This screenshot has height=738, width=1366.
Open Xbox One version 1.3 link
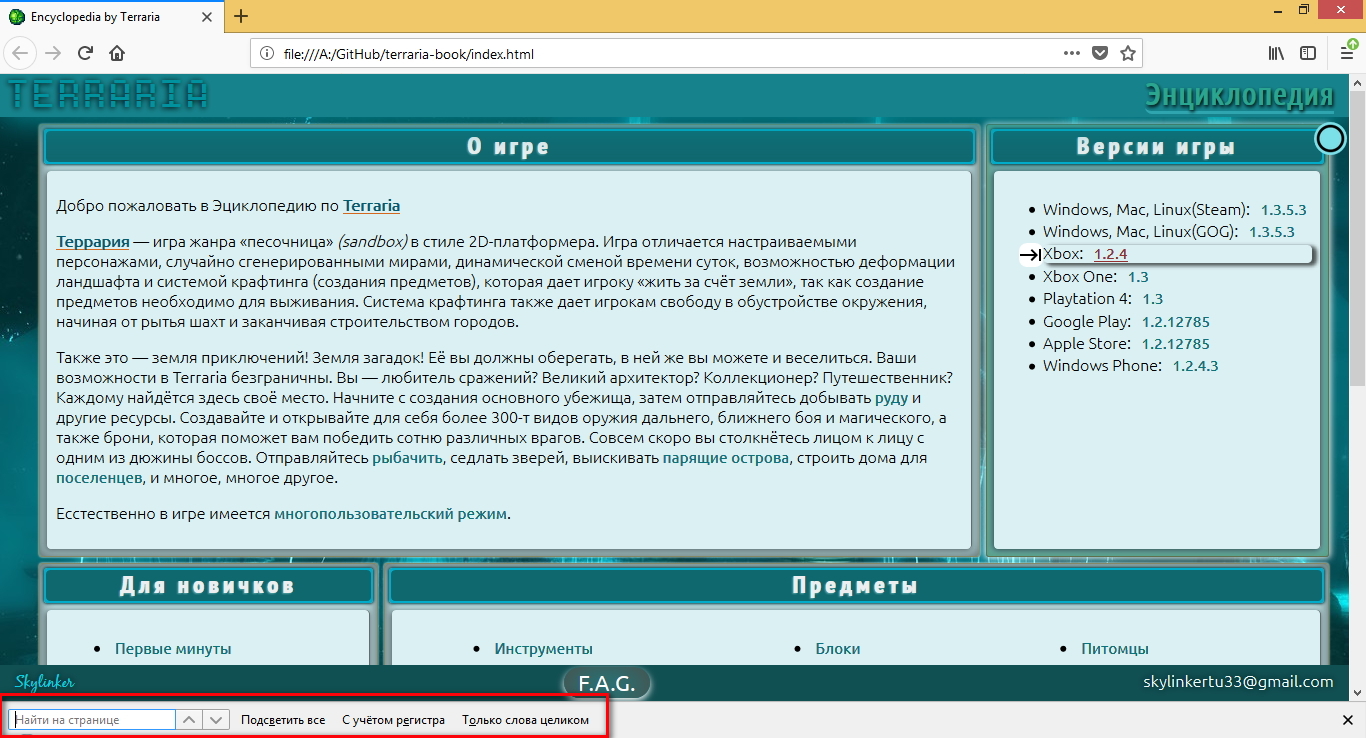click(1138, 277)
